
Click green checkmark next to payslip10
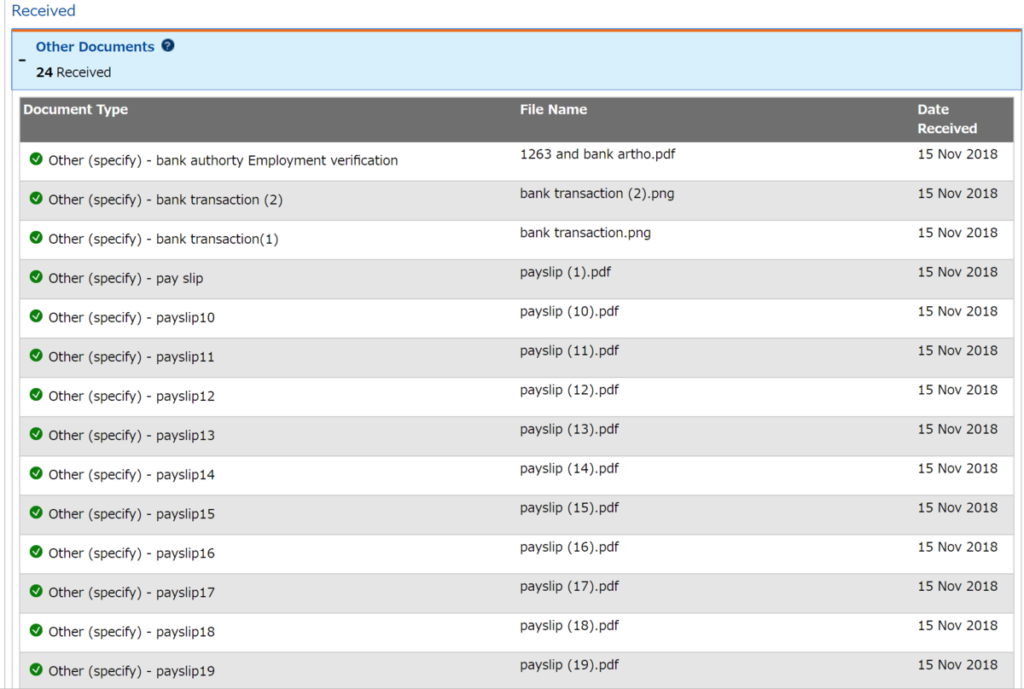click(36, 316)
